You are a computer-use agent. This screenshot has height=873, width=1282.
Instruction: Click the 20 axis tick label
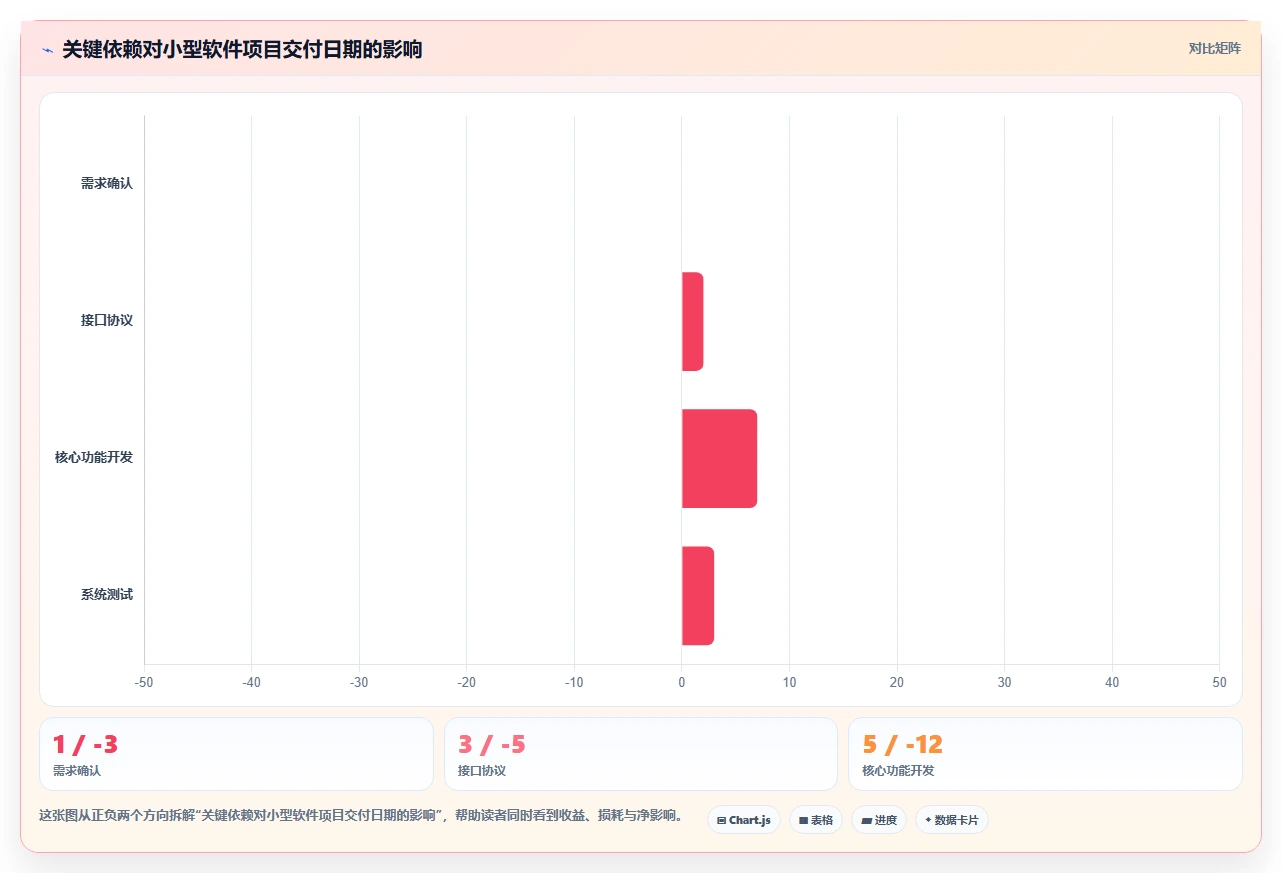pos(897,682)
